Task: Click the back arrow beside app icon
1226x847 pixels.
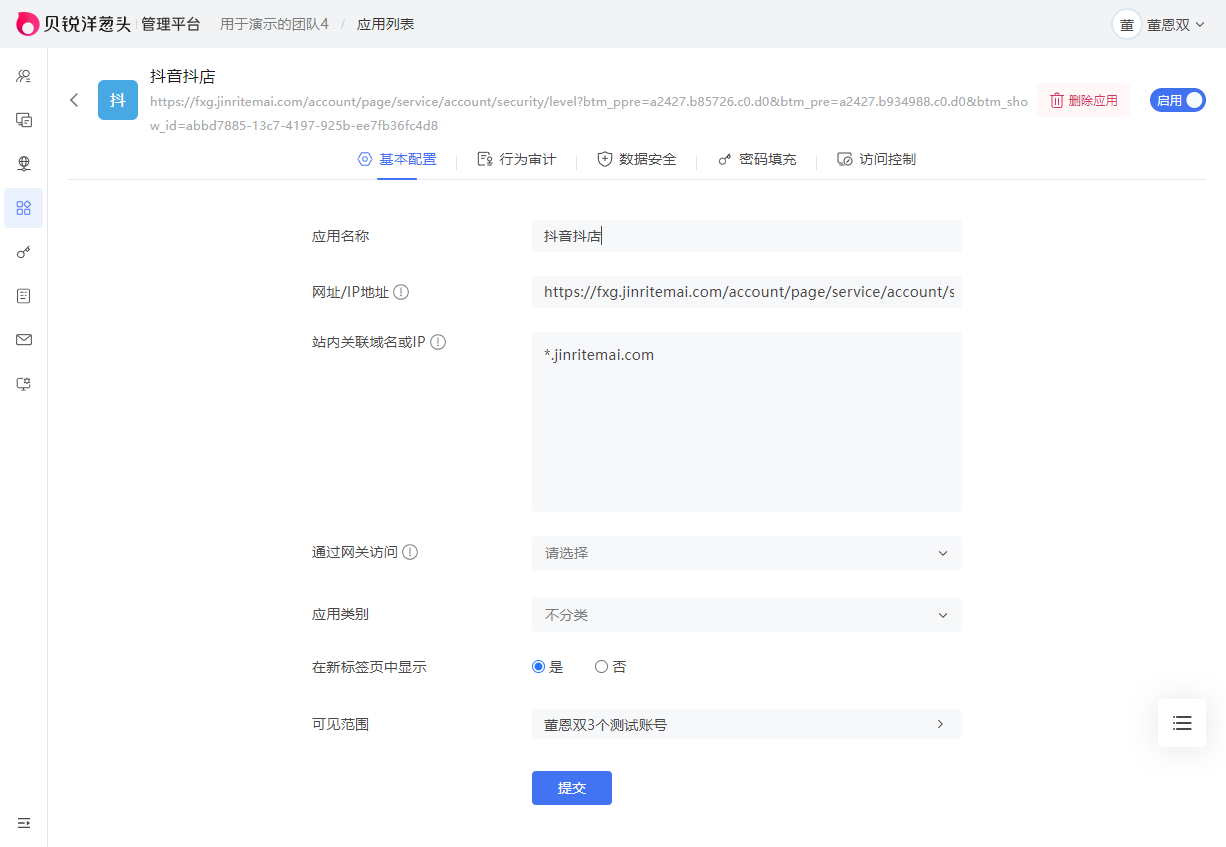Action: (x=74, y=100)
